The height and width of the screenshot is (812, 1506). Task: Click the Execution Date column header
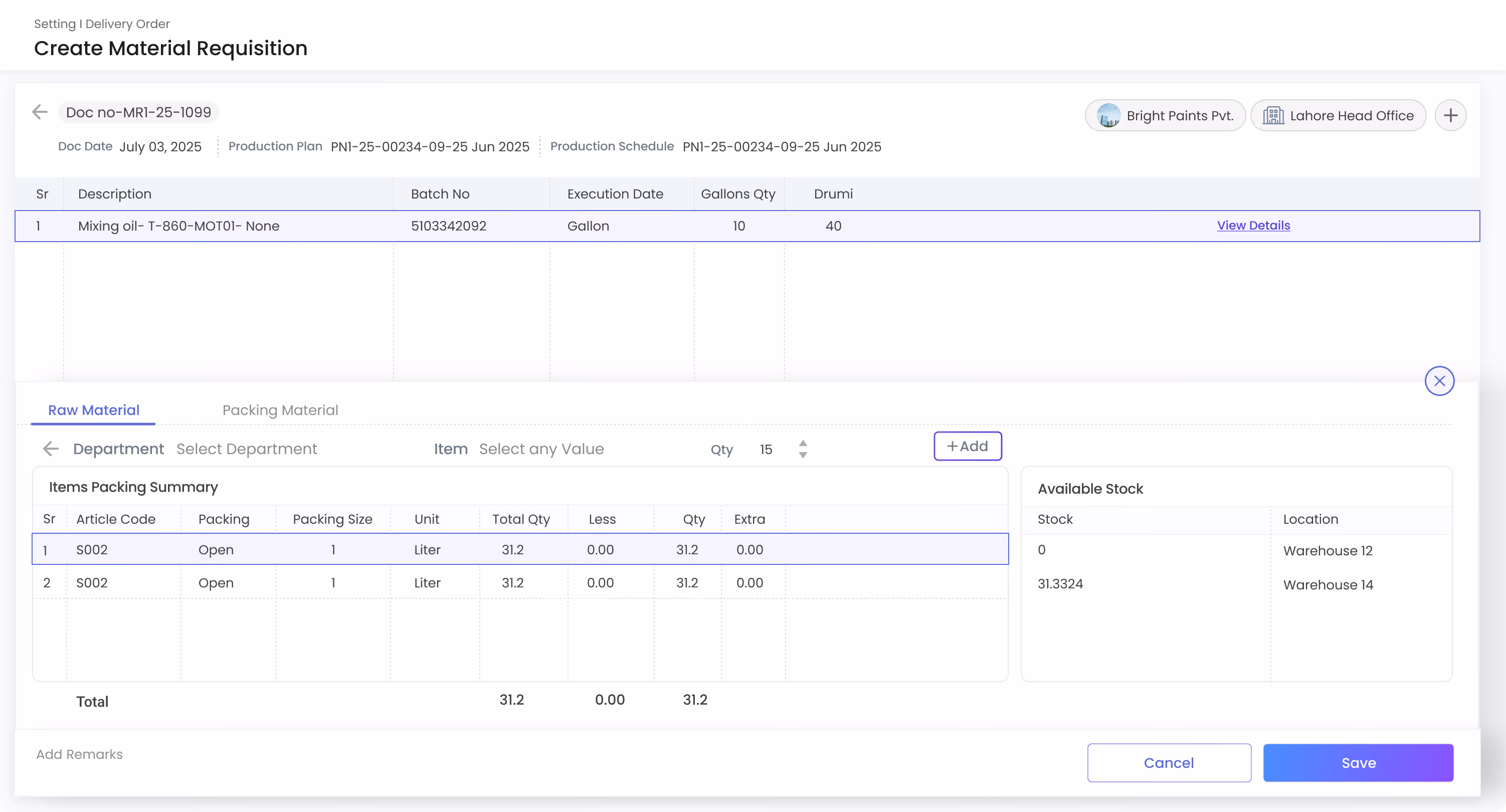615,193
